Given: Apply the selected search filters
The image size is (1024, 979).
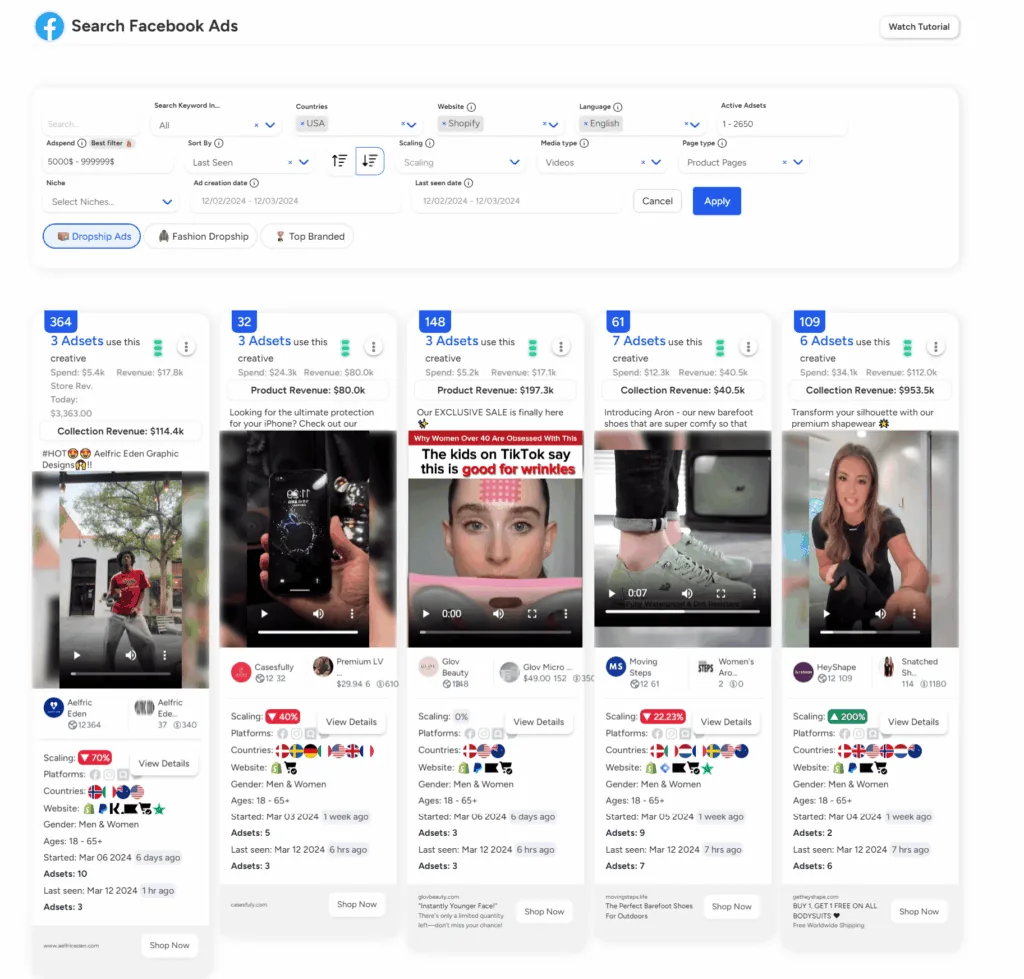Looking at the screenshot, I should [717, 201].
